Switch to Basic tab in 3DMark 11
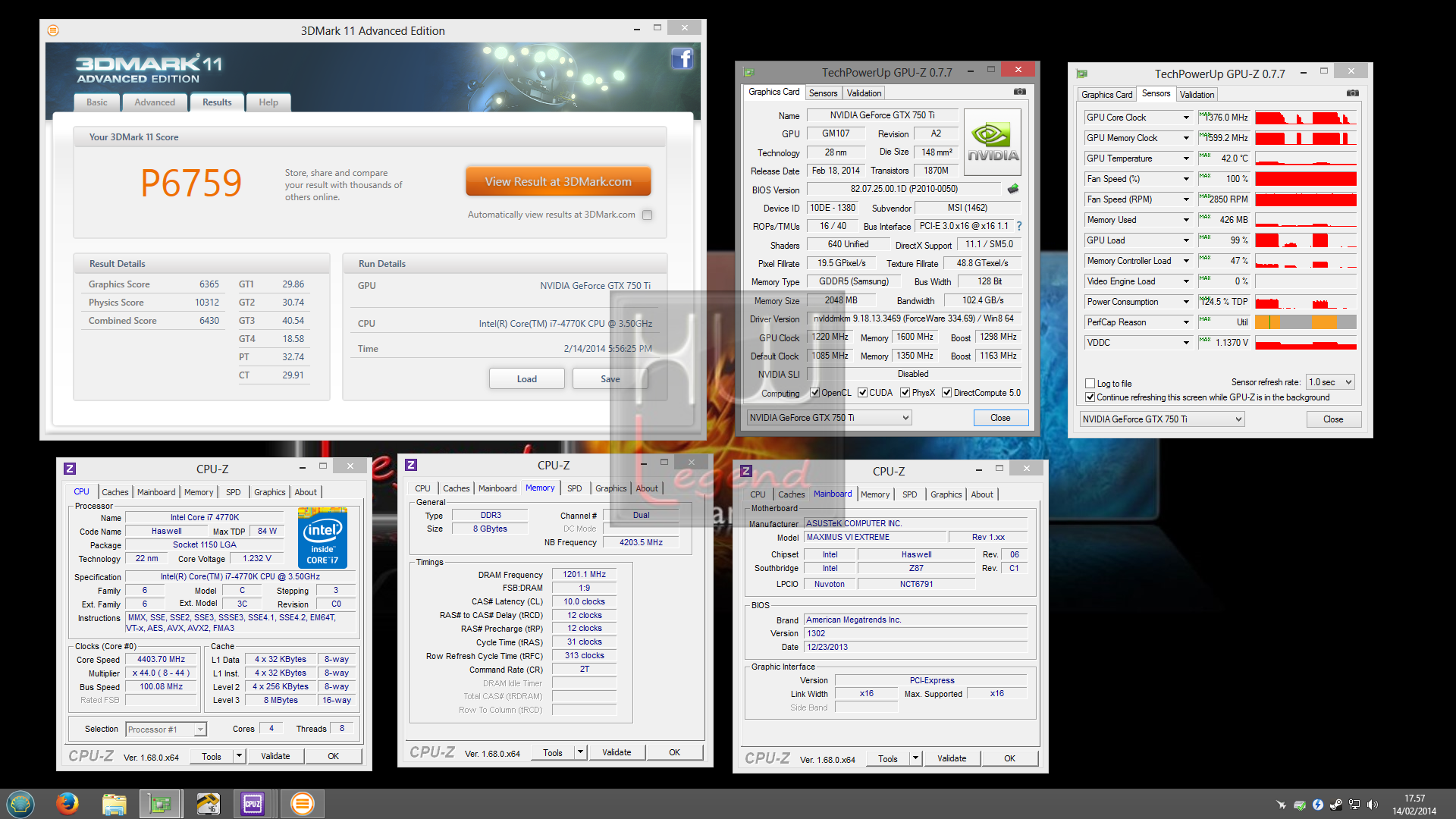 click(96, 102)
